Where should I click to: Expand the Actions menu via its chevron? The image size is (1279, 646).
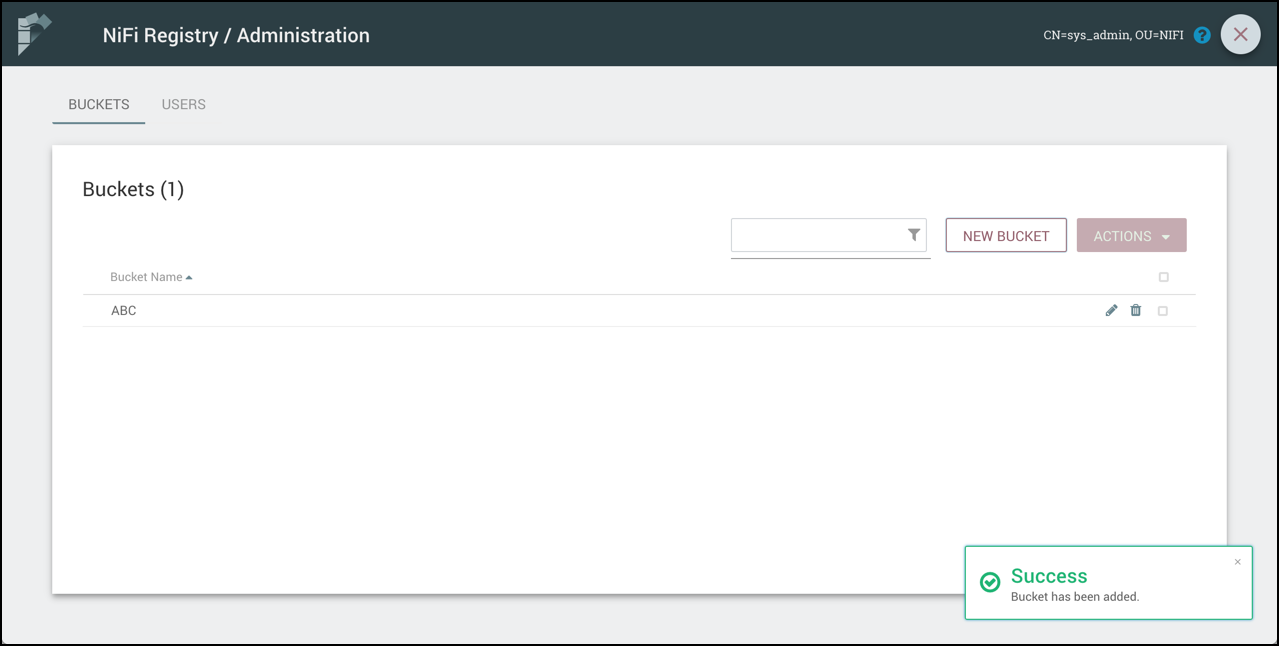coord(1164,235)
